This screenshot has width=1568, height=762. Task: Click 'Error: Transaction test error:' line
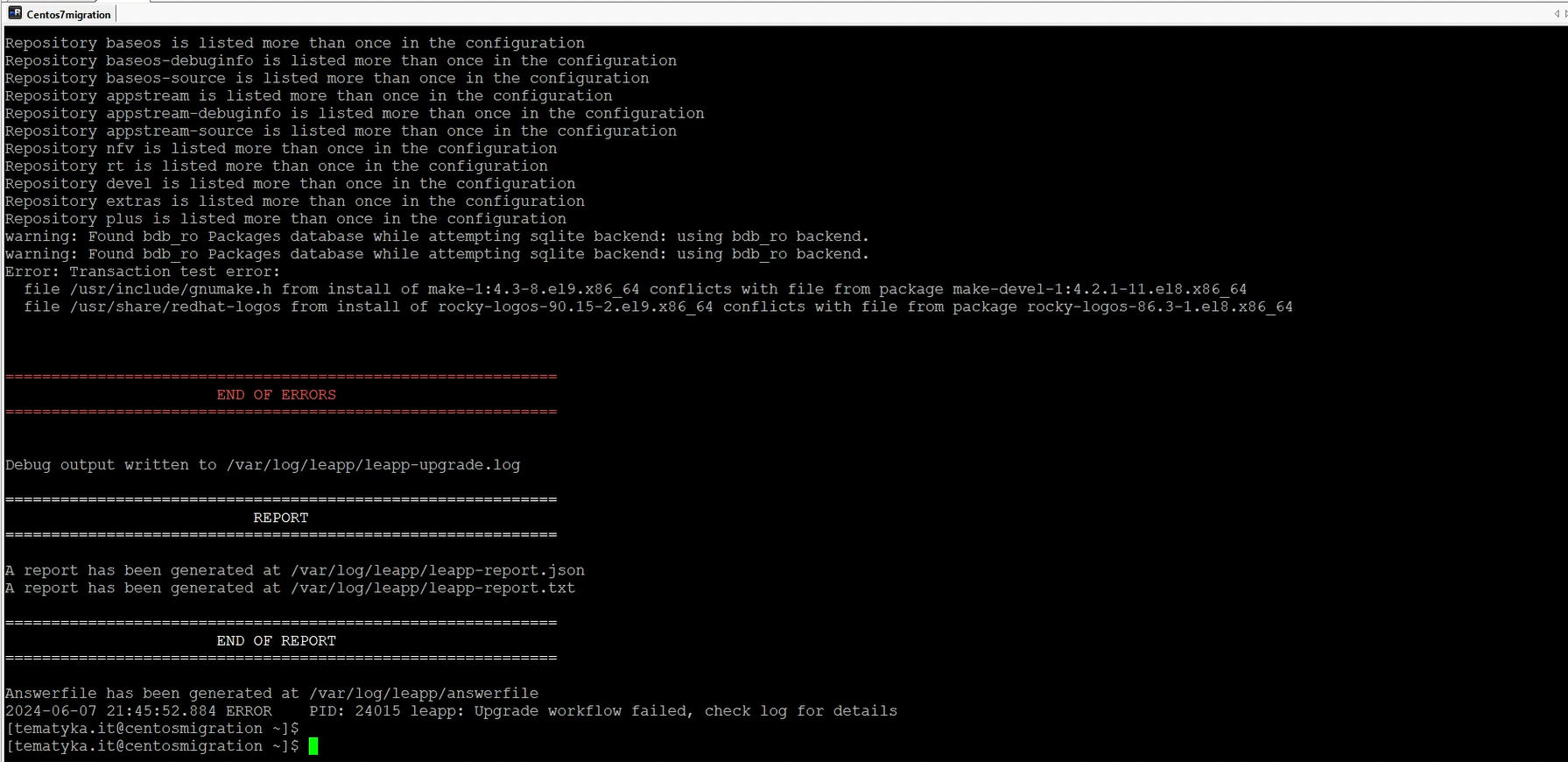point(143,272)
